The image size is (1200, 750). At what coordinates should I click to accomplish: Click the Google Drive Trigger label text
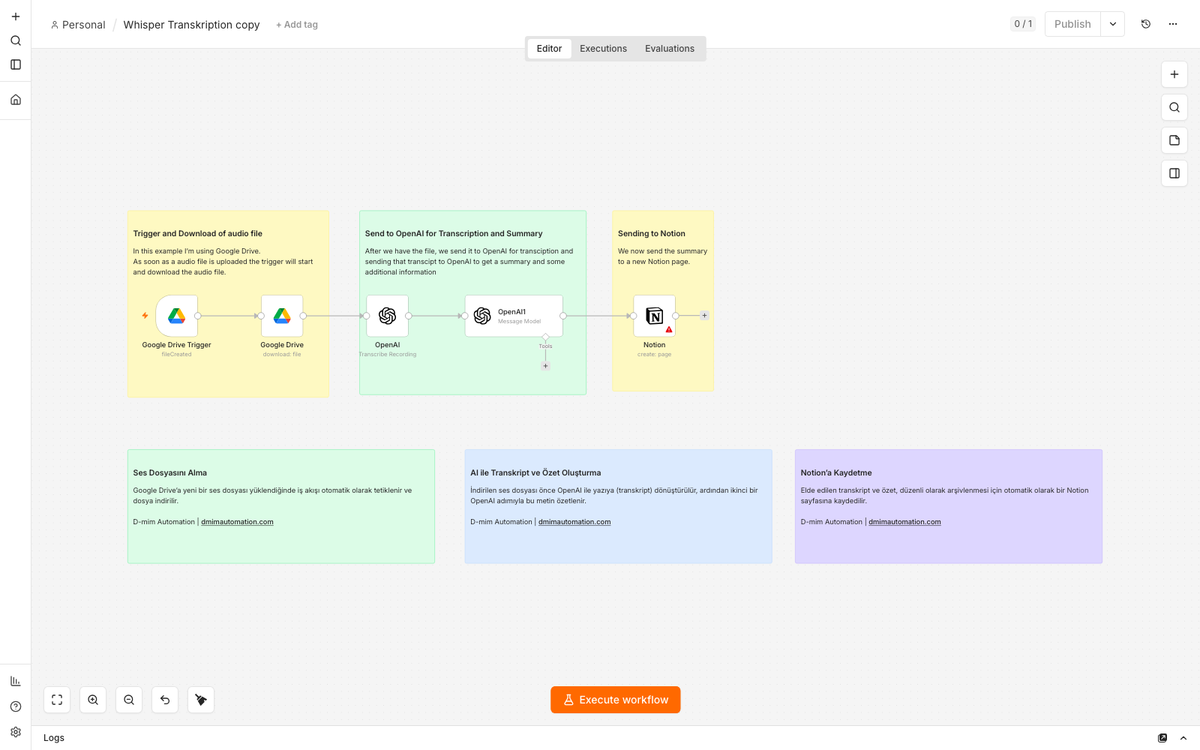(176, 345)
